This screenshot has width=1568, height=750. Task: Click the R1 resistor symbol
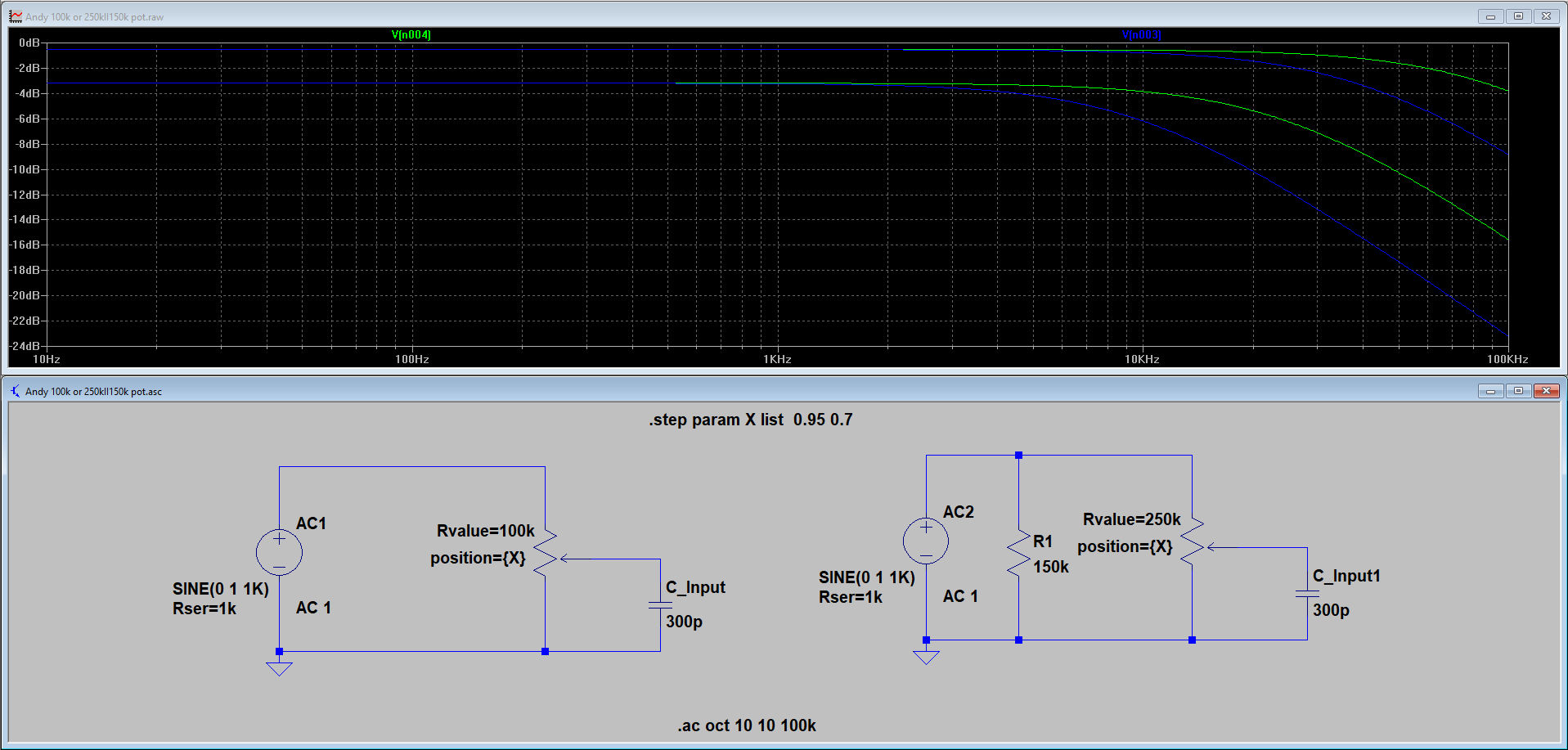pyautogui.click(x=1018, y=553)
